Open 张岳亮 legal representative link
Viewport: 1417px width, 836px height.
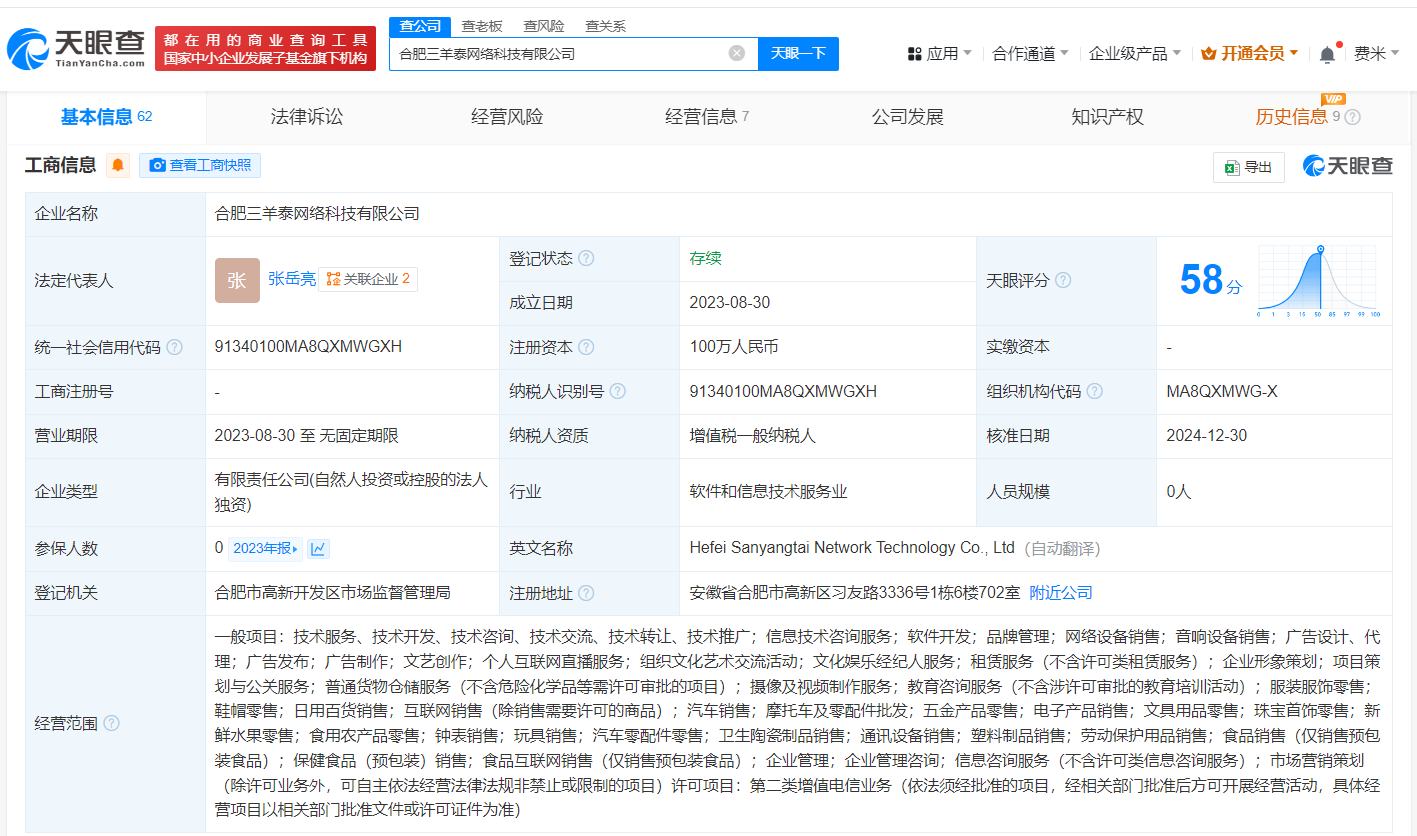click(x=291, y=279)
